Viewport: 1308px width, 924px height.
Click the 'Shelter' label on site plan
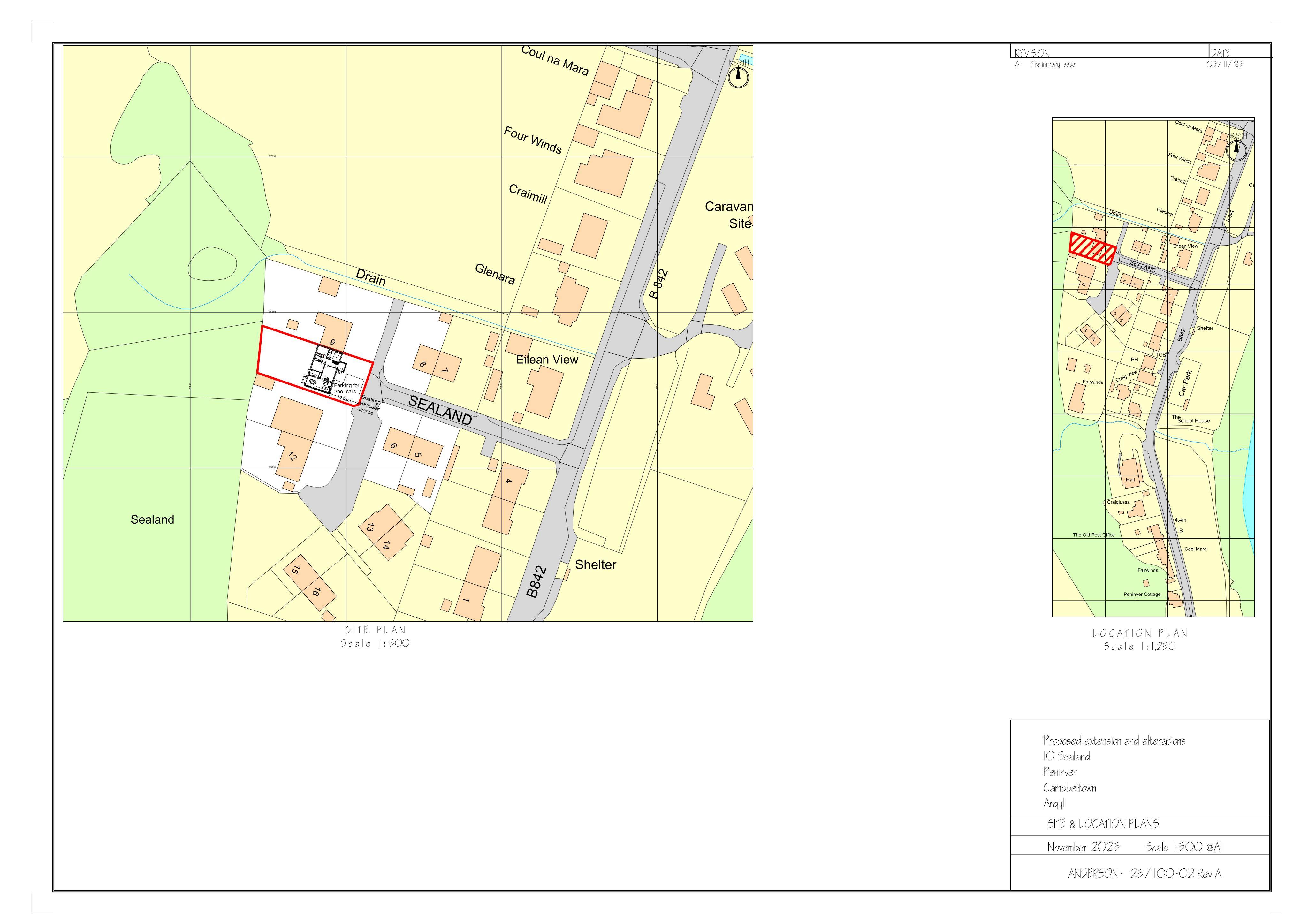(x=595, y=564)
